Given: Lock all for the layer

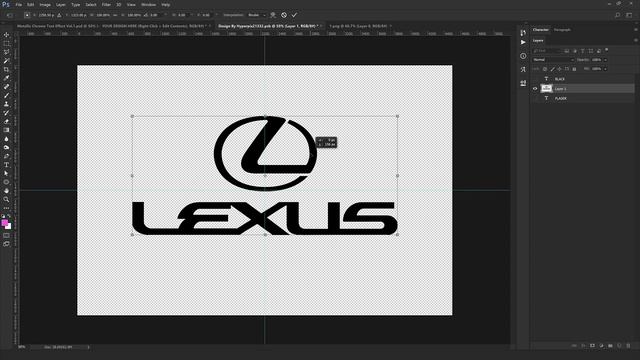Looking at the screenshot, I should click(574, 69).
